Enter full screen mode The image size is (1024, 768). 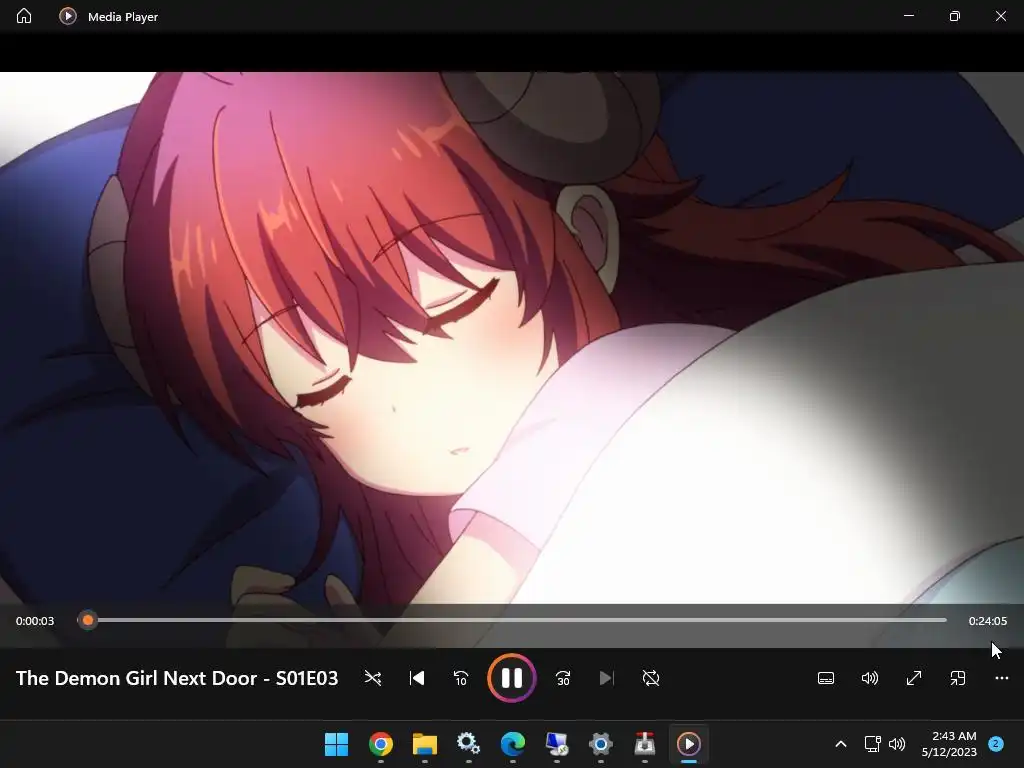click(914, 679)
